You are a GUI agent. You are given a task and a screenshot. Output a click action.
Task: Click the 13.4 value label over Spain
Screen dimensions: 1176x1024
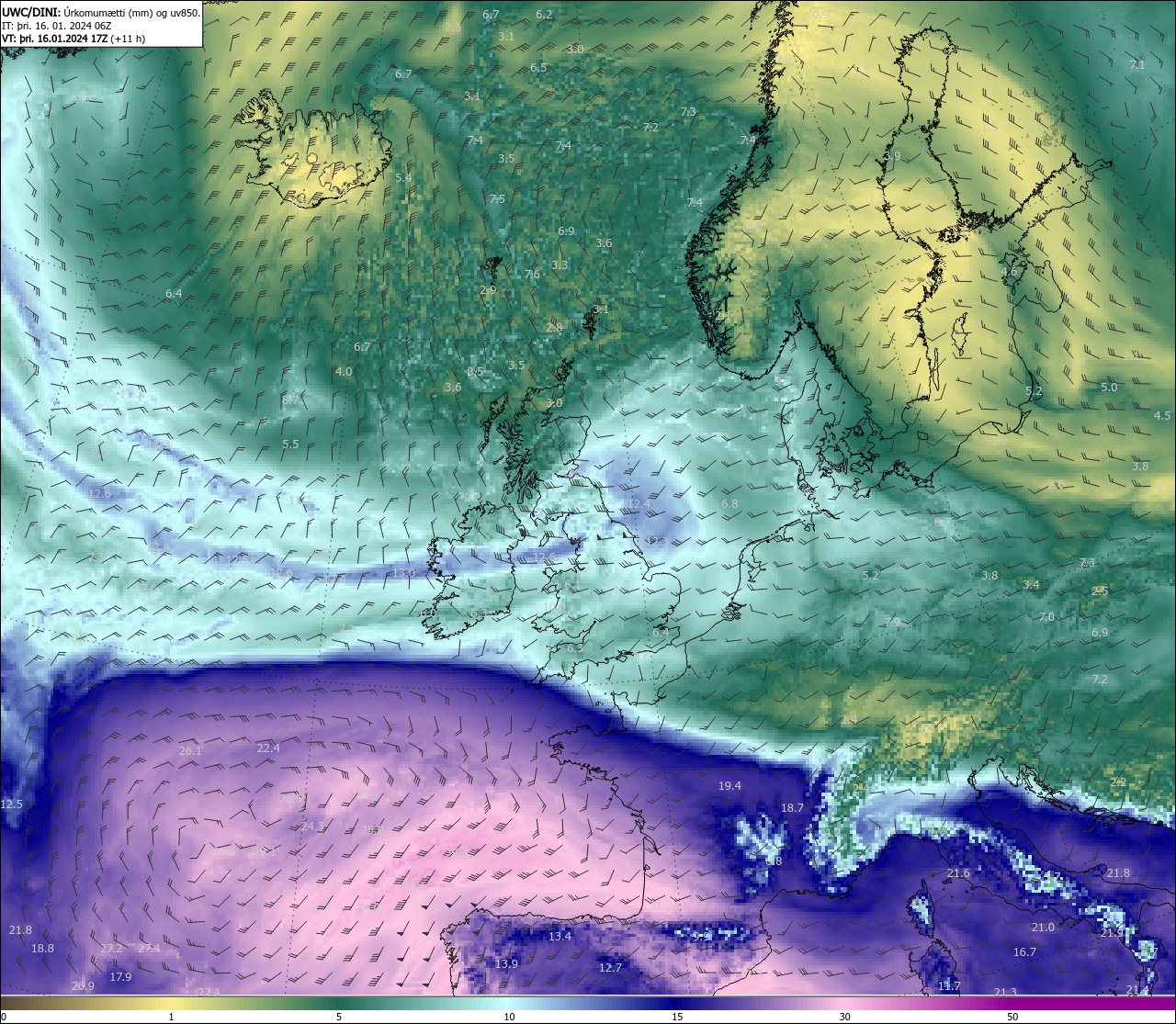tap(560, 936)
